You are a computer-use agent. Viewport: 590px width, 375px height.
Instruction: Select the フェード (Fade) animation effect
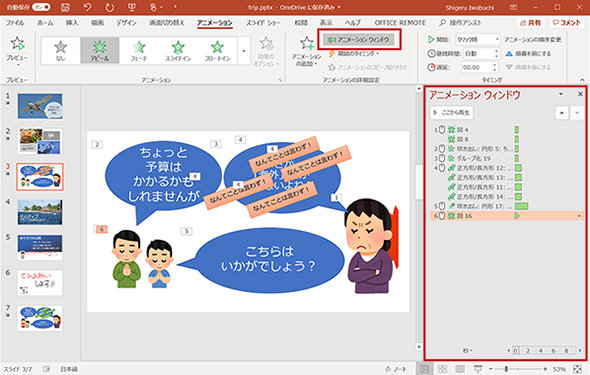(139, 50)
